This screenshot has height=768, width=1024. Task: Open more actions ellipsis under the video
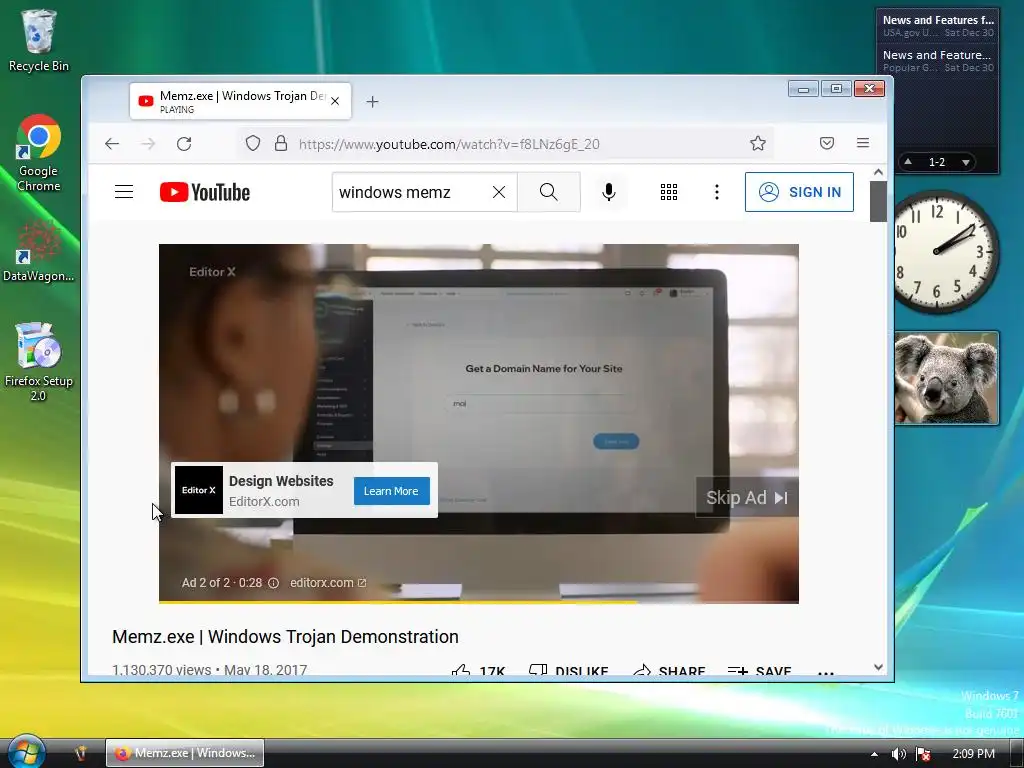[826, 673]
